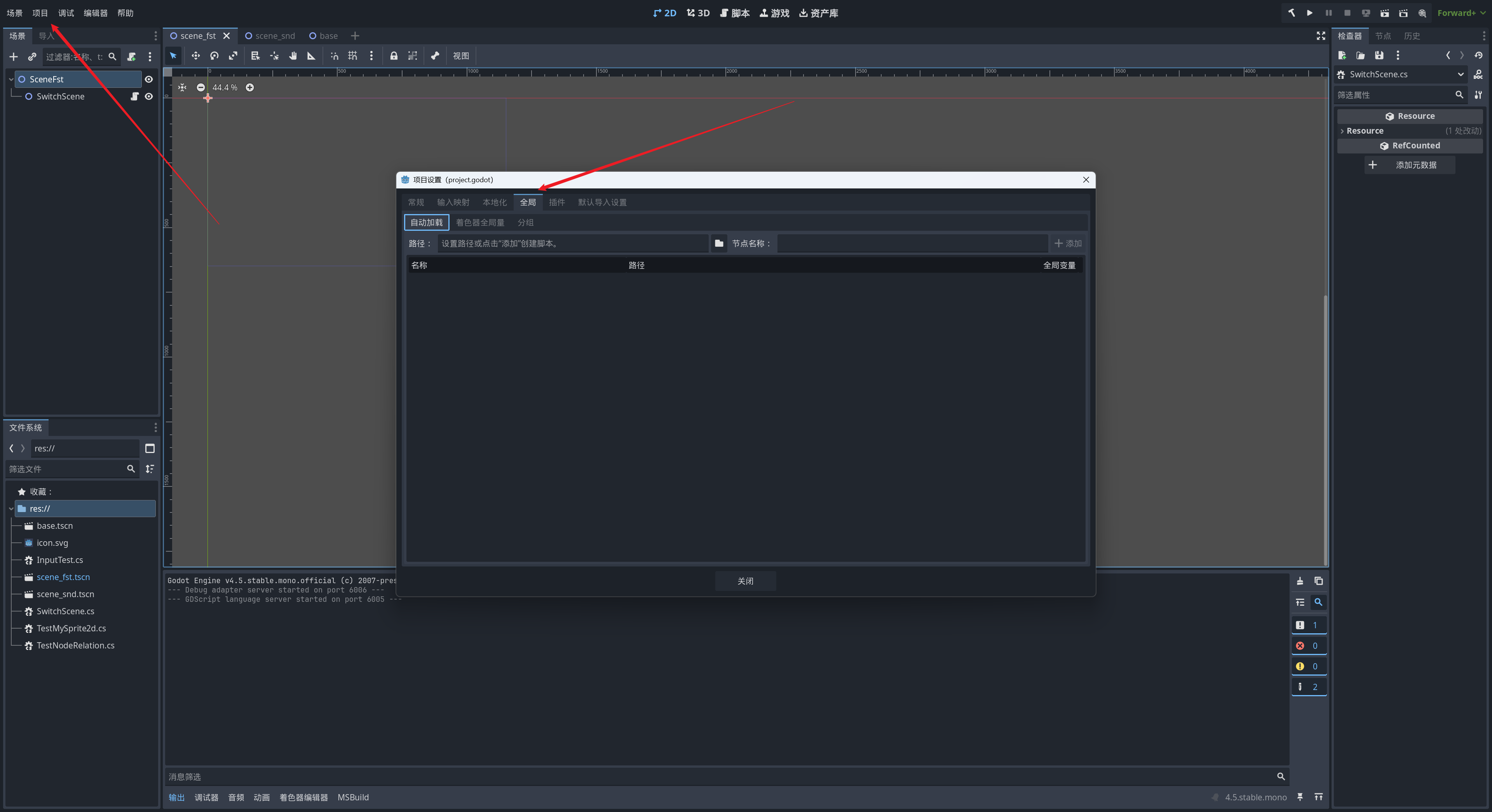Toggle visibility of SceneFst node
Image resolution: width=1492 pixels, height=812 pixels.
[149, 79]
